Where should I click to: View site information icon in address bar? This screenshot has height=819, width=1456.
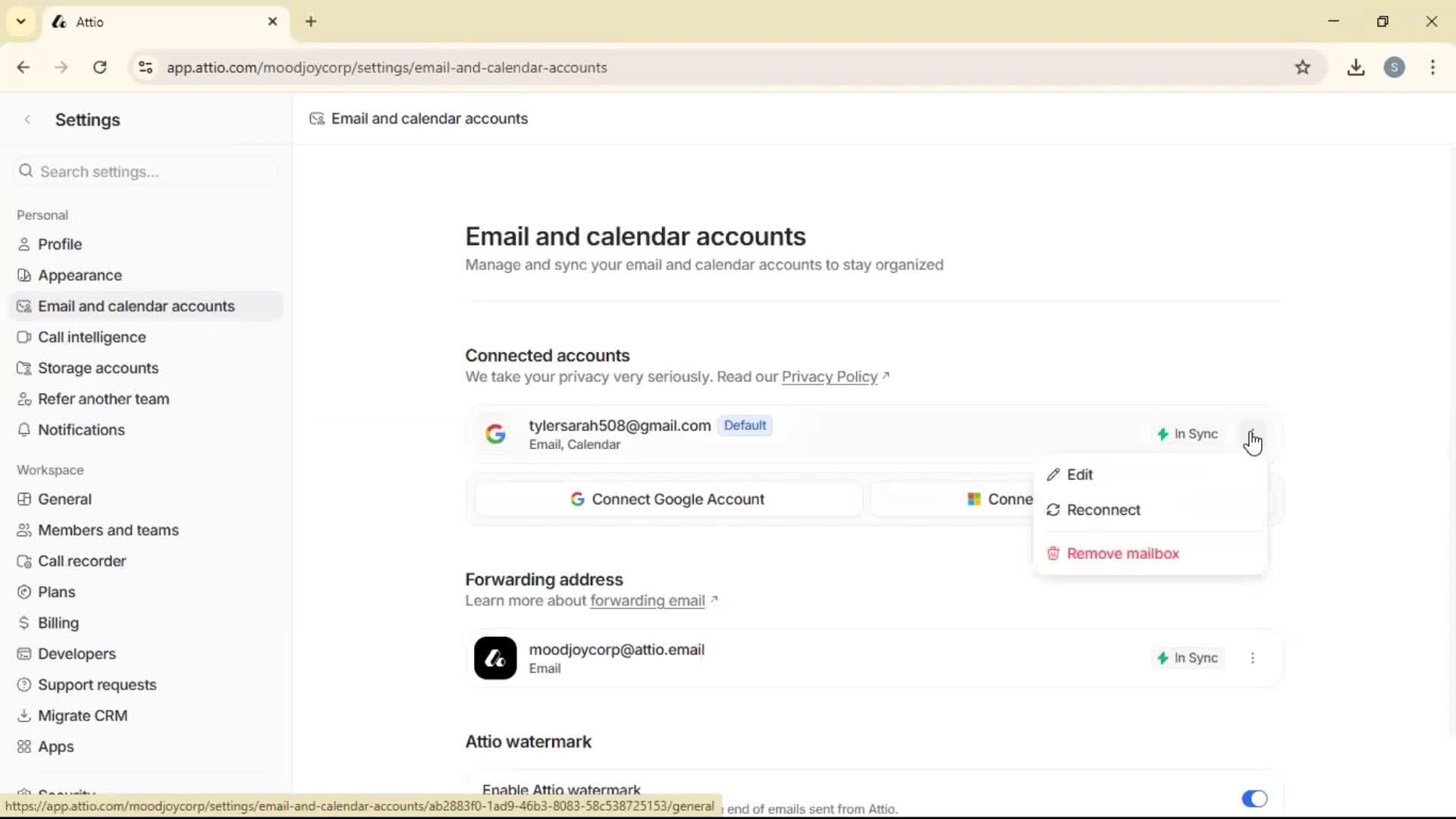pos(146,67)
